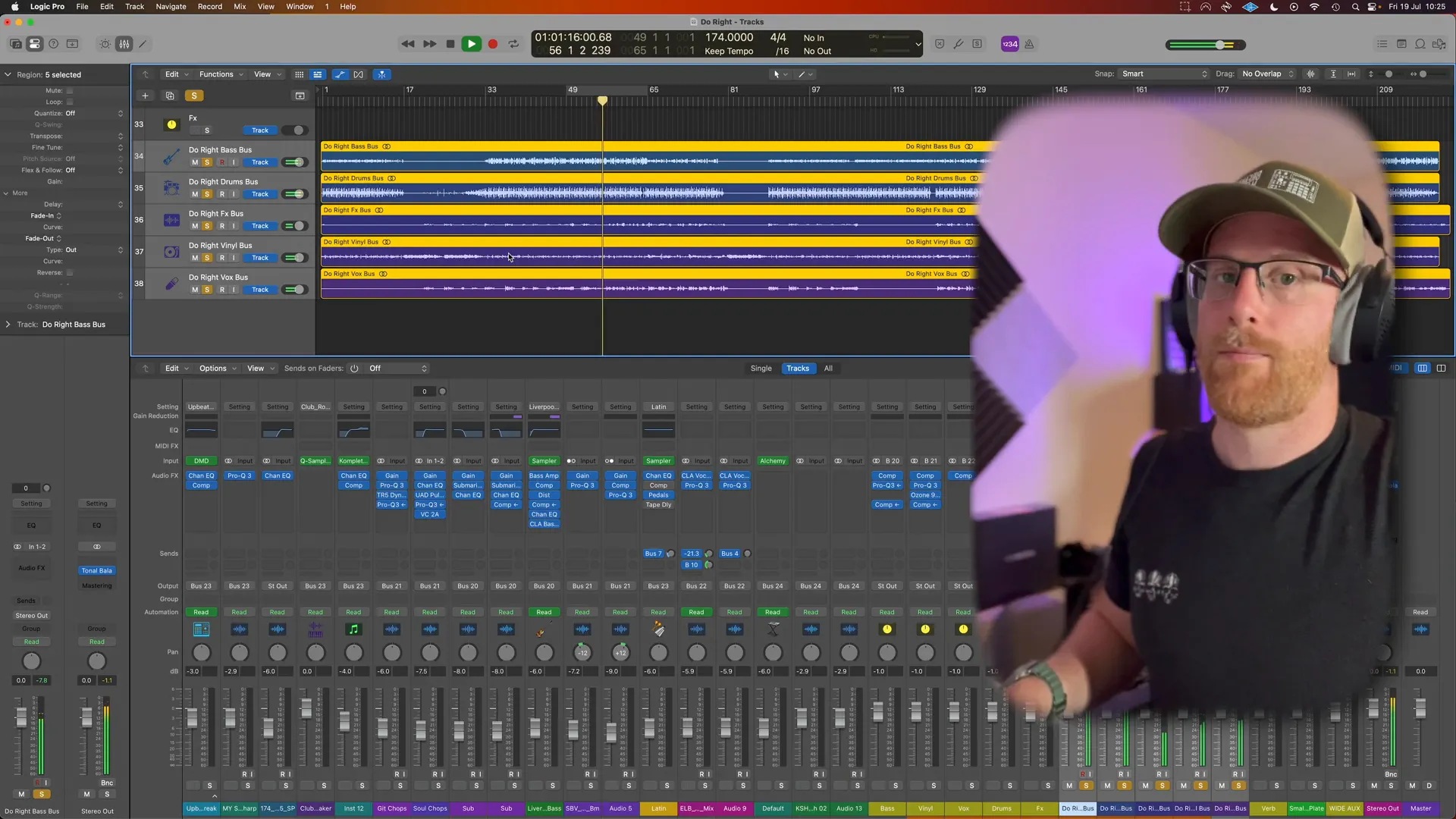This screenshot has width=1456, height=819.
Task: Open Quick Help question mark icon
Action: (x=53, y=44)
